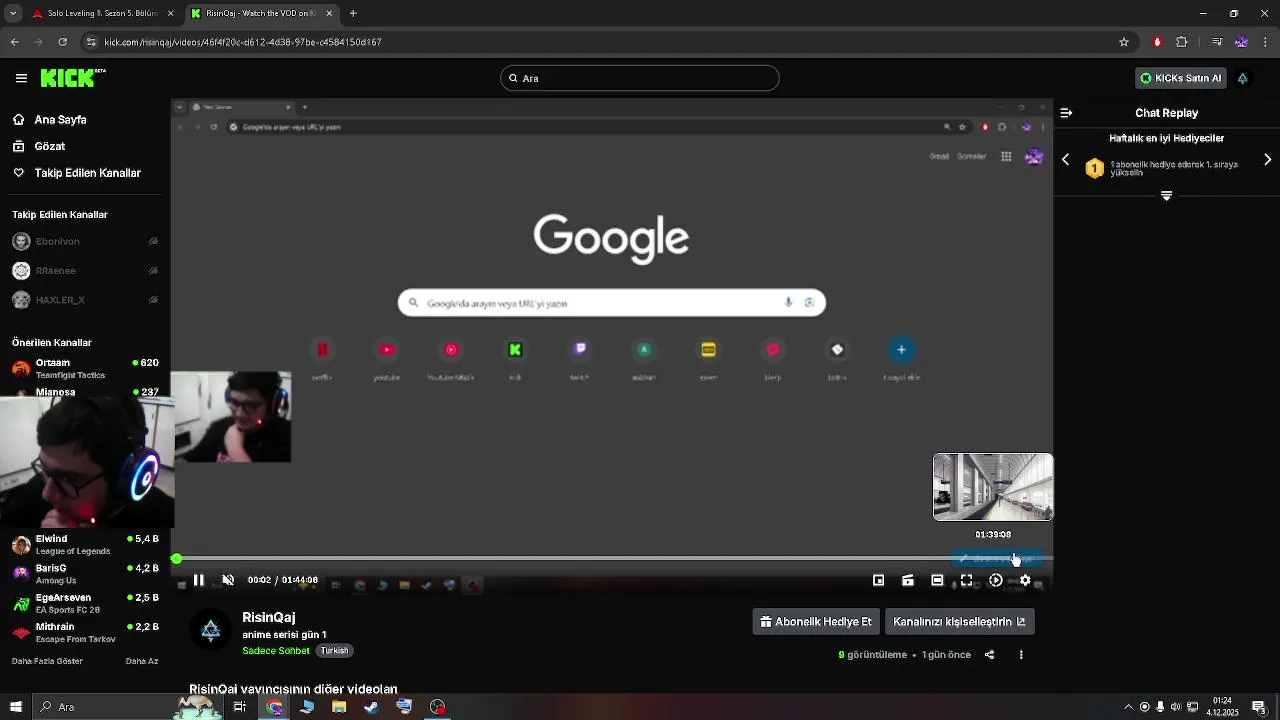Click the Abonelik Hediye Et button
The width and height of the screenshot is (1280, 720).
[816, 621]
